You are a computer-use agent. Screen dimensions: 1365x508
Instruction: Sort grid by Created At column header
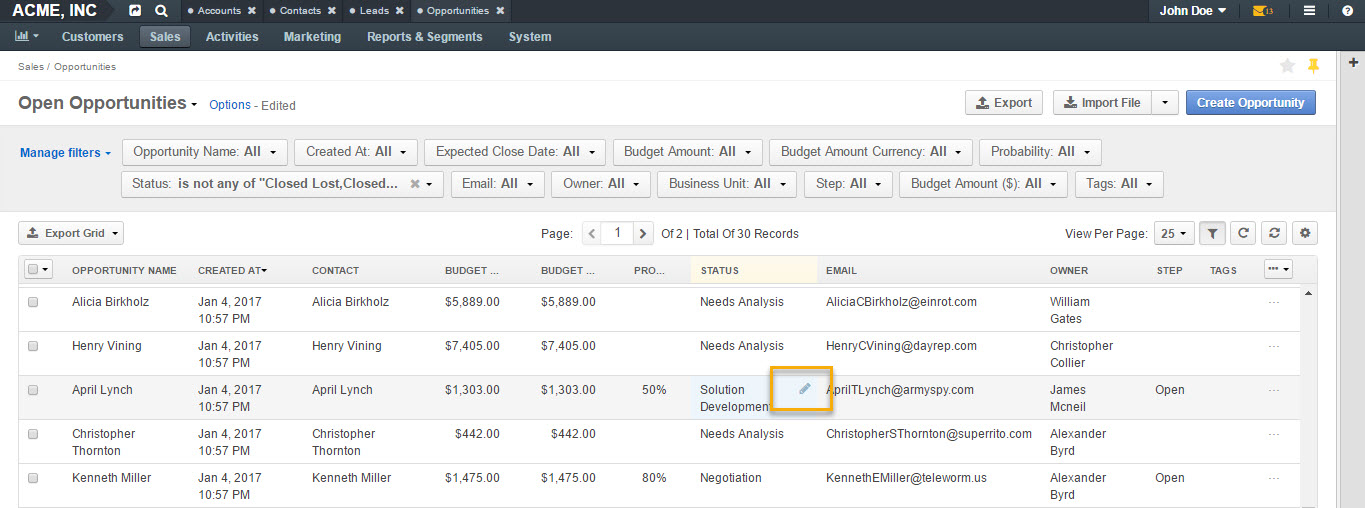[232, 270]
